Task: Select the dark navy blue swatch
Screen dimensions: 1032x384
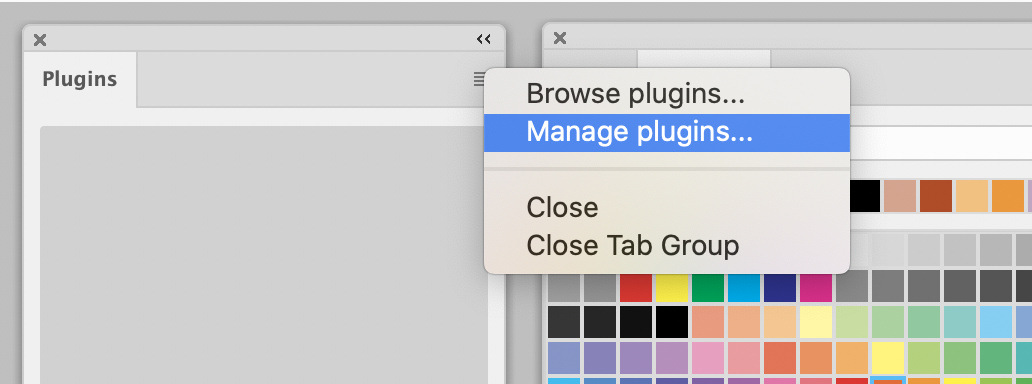Action: [780, 287]
